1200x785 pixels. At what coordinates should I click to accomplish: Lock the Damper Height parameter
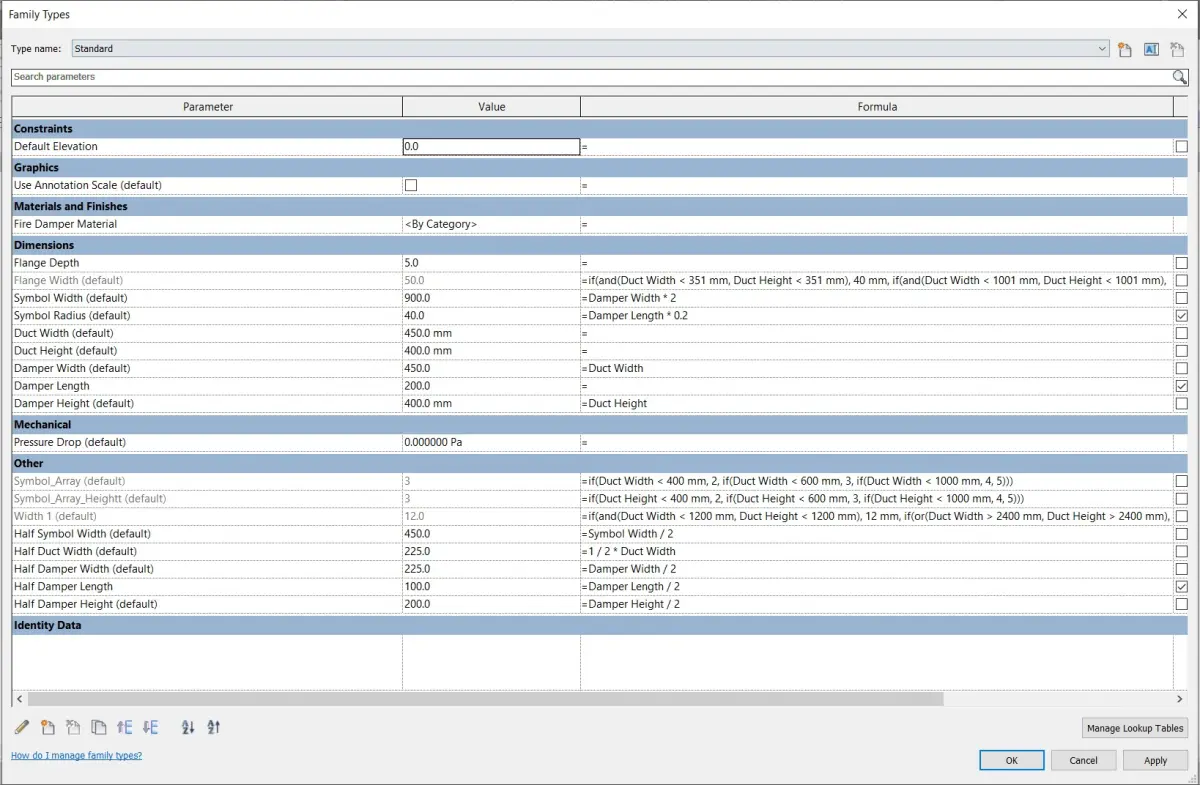pyautogui.click(x=1182, y=404)
